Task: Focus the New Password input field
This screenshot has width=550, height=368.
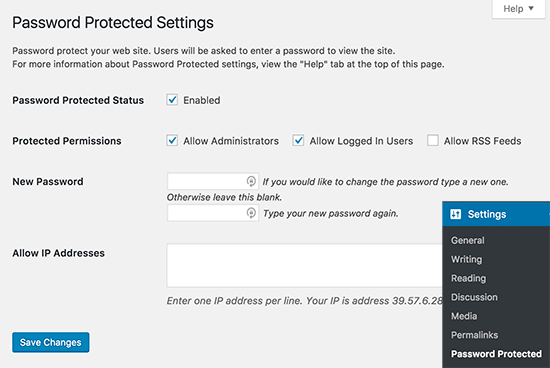Action: pyautogui.click(x=213, y=181)
